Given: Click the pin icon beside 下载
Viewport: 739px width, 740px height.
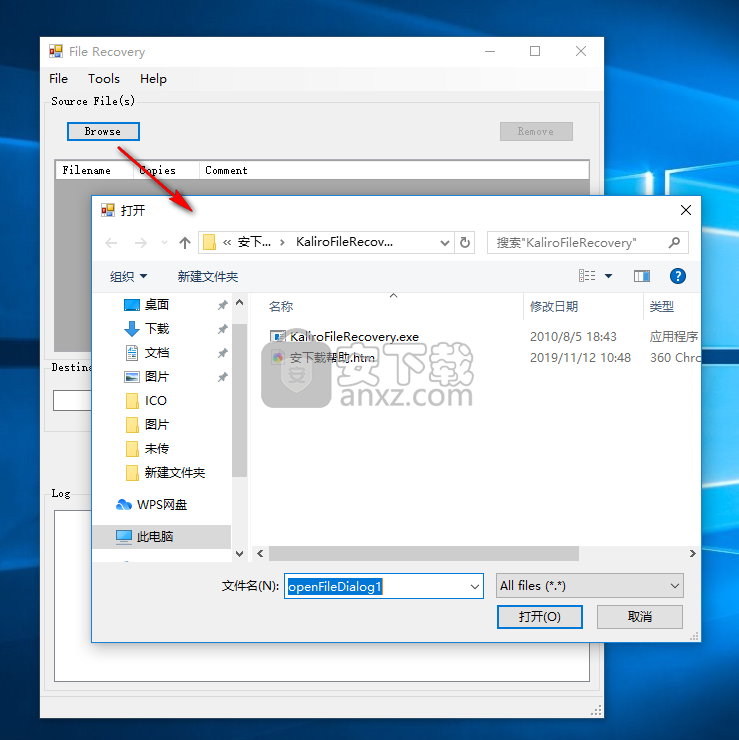Looking at the screenshot, I should (223, 329).
